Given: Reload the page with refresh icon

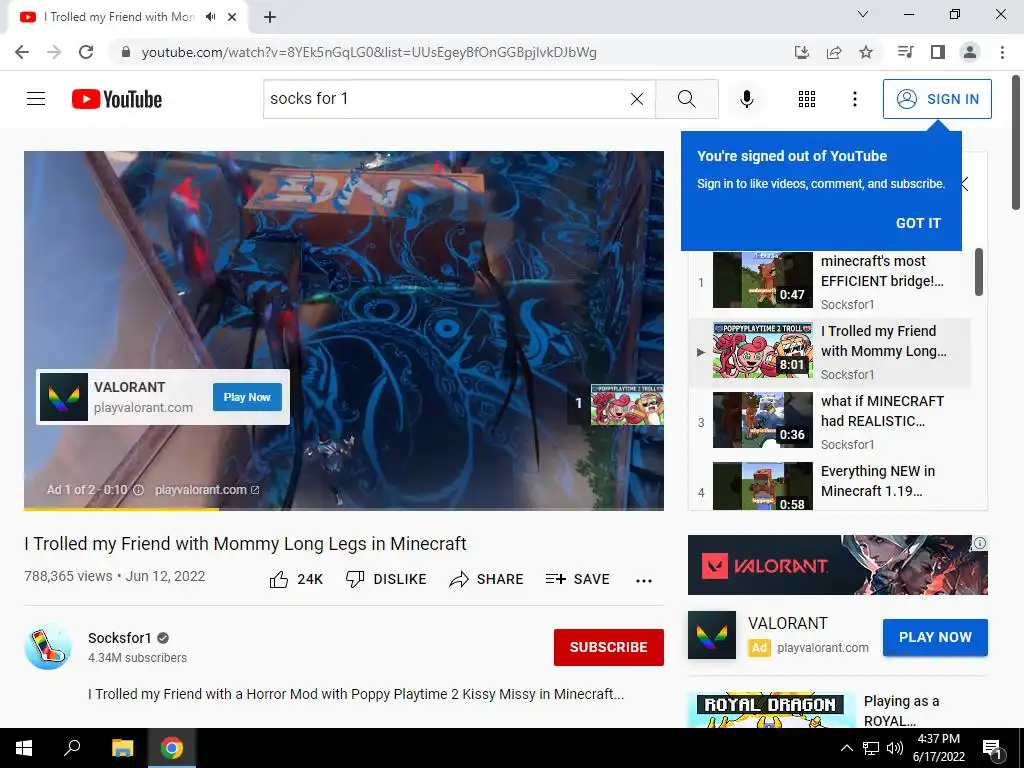Looking at the screenshot, I should coord(86,52).
